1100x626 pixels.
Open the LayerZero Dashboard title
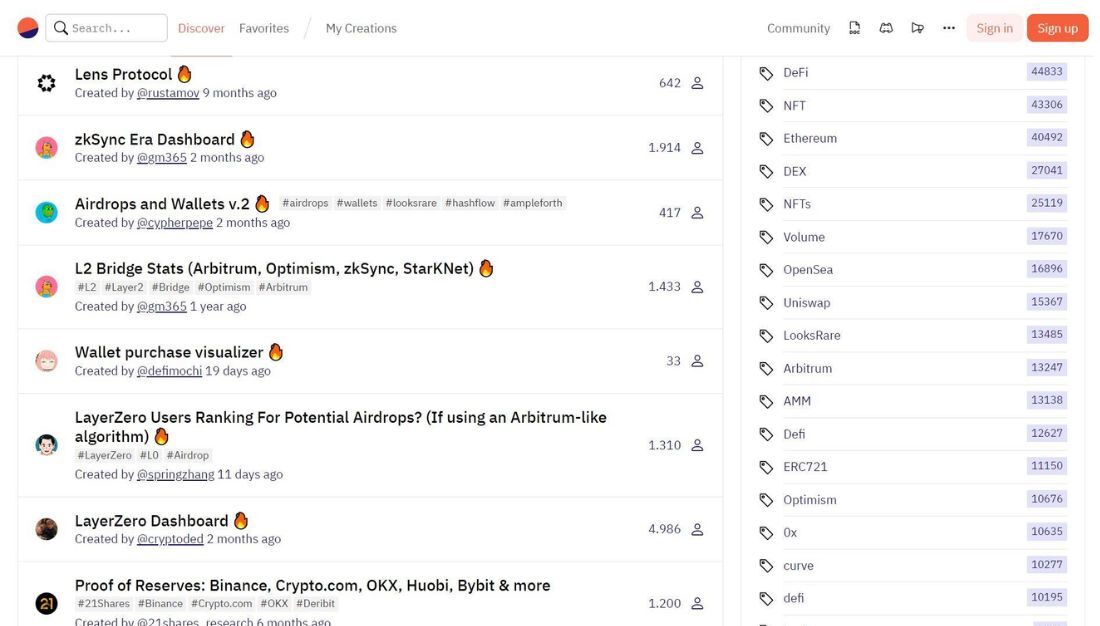point(152,521)
